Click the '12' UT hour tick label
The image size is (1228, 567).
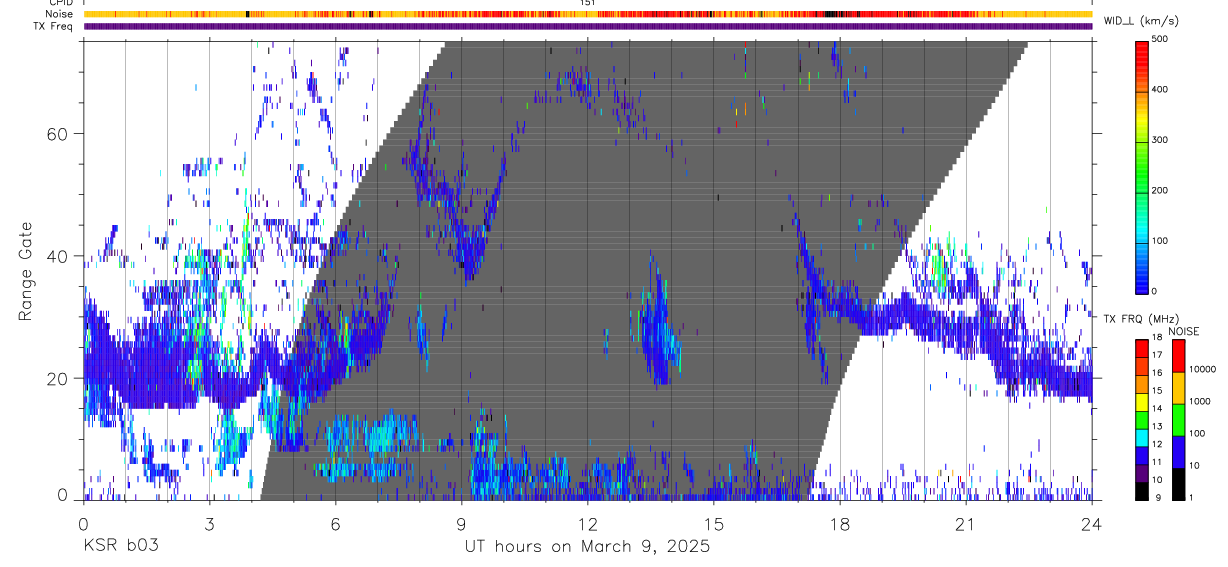[x=588, y=524]
